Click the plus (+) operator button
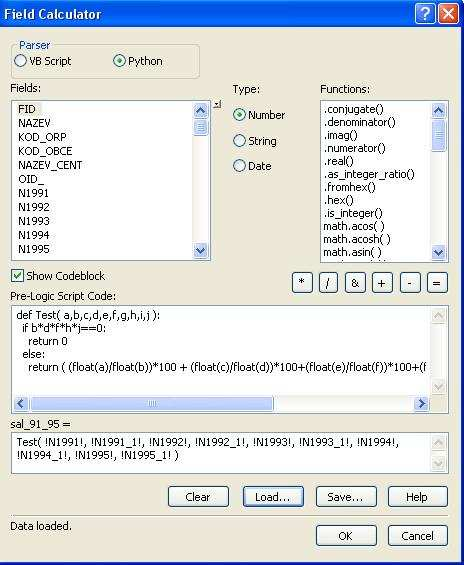 [382, 282]
